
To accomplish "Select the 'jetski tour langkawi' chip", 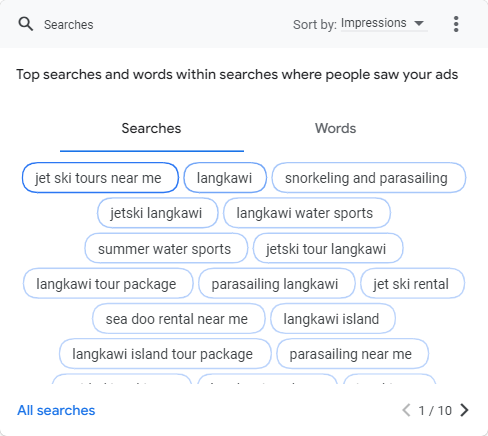I will [x=328, y=248].
